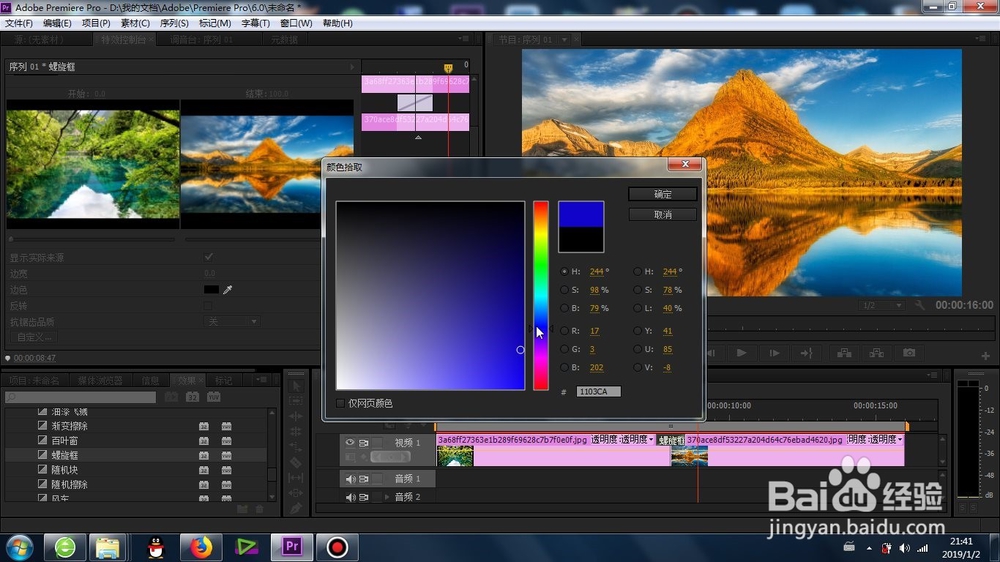Switch to the 信息 tab
This screenshot has height=562, width=1000.
151,380
